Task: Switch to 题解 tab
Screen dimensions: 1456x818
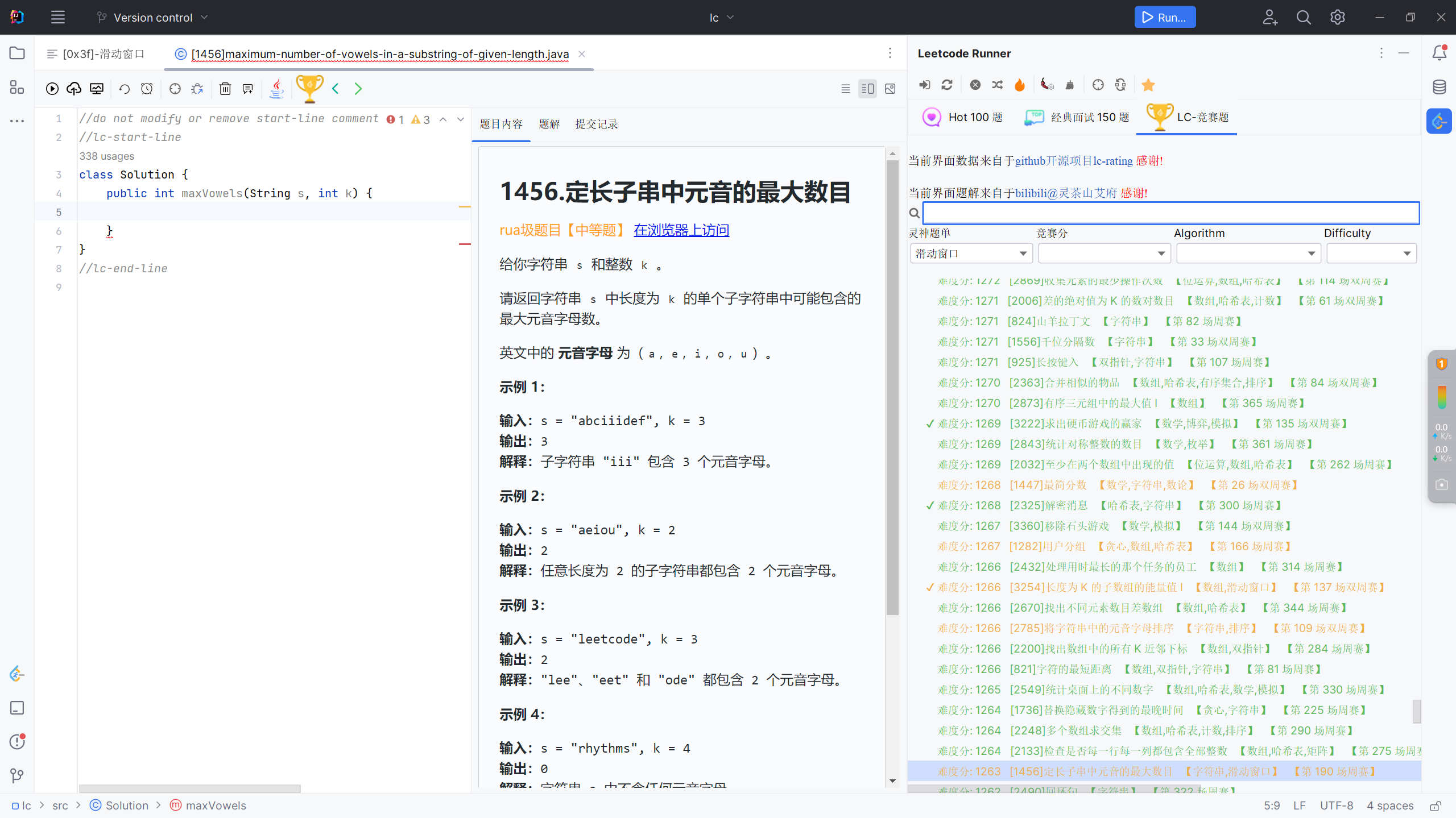Action: click(x=549, y=124)
